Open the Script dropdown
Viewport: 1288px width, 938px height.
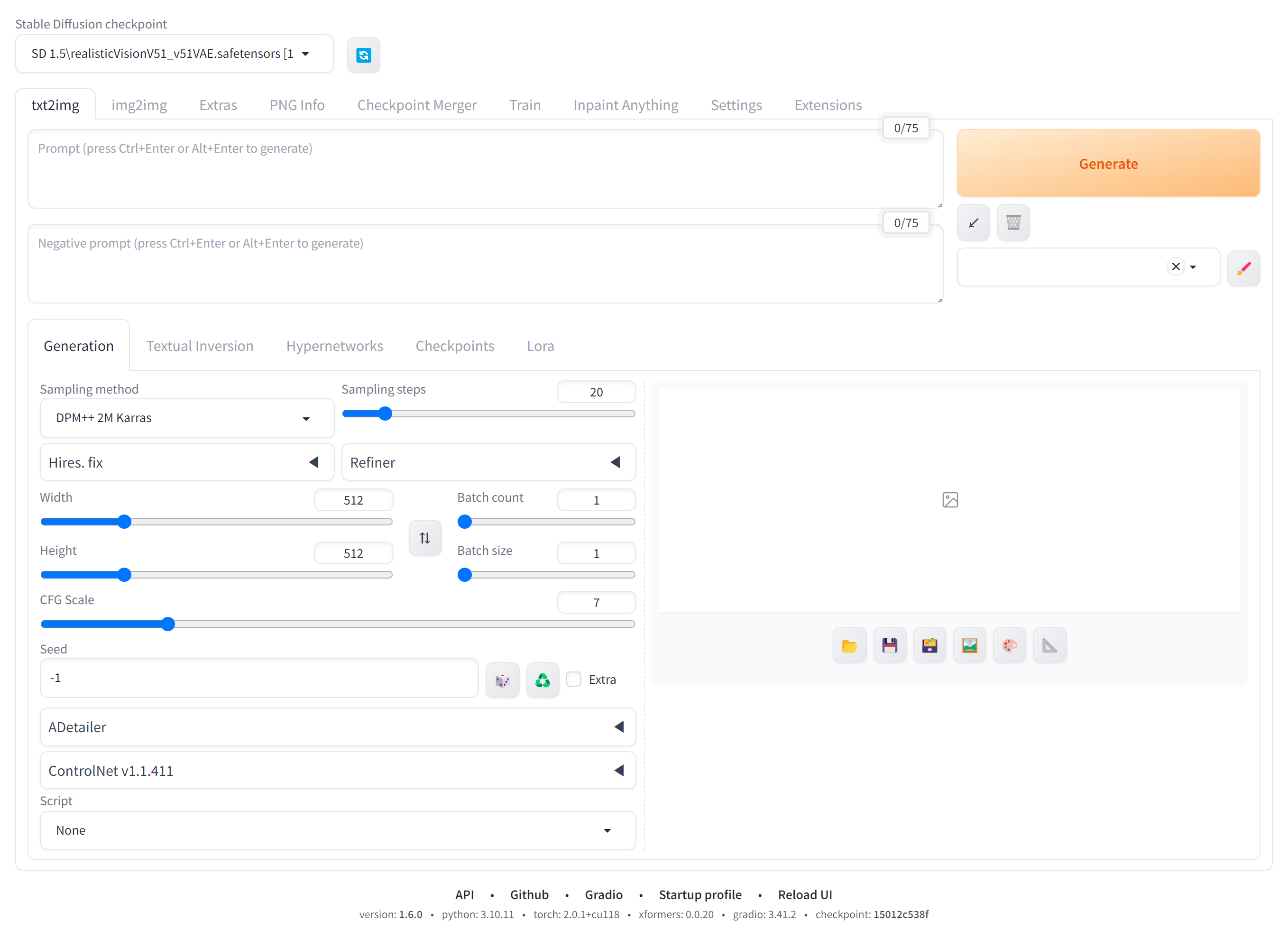pyautogui.click(x=337, y=831)
